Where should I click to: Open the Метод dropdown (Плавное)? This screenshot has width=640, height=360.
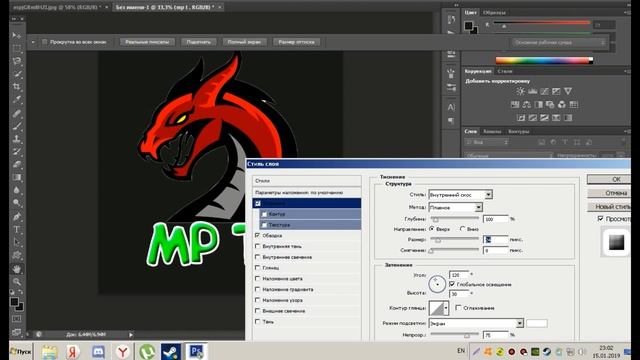(x=456, y=207)
